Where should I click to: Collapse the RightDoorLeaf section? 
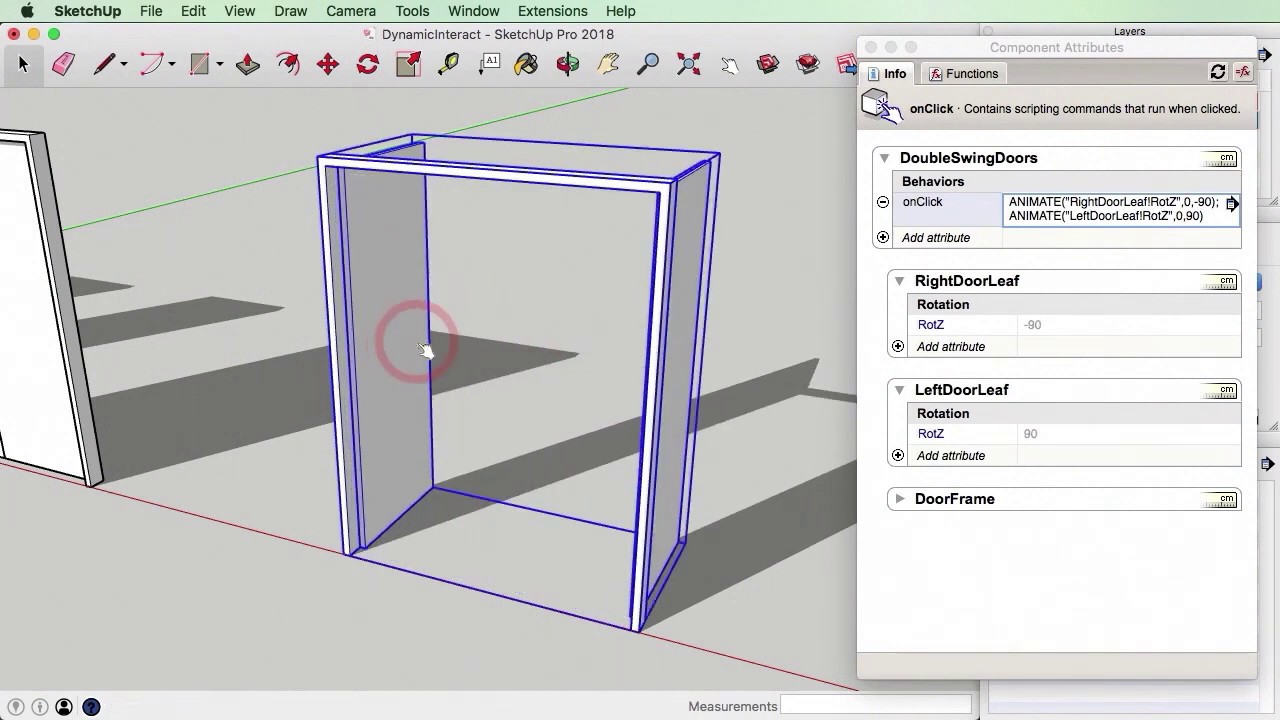(x=899, y=281)
